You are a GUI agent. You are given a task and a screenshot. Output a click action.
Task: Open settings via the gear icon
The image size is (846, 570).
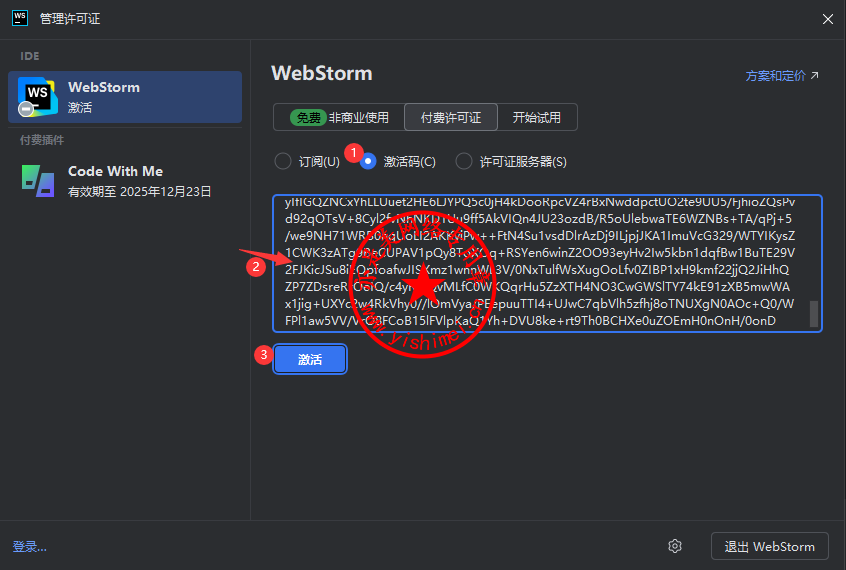675,546
